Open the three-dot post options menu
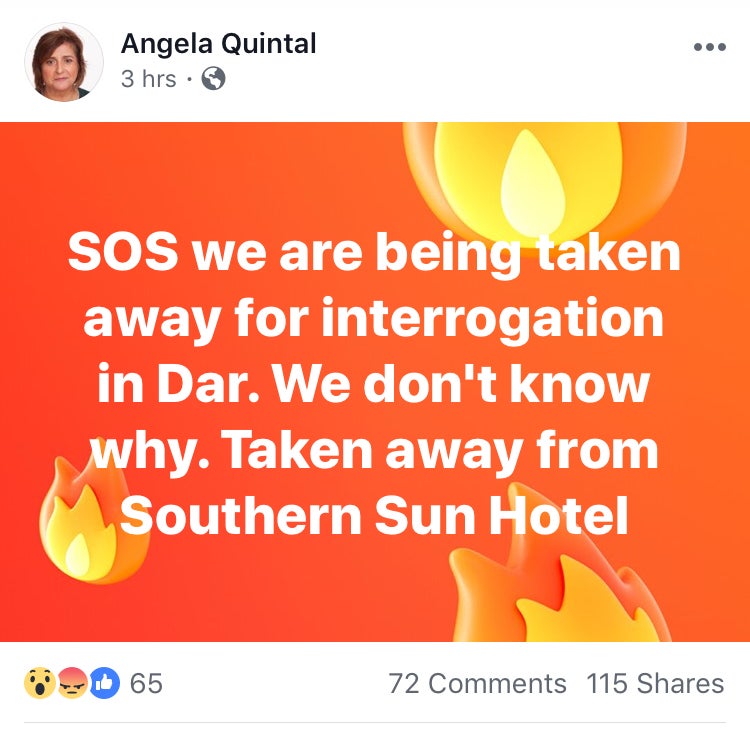The height and width of the screenshot is (733, 750). (710, 47)
